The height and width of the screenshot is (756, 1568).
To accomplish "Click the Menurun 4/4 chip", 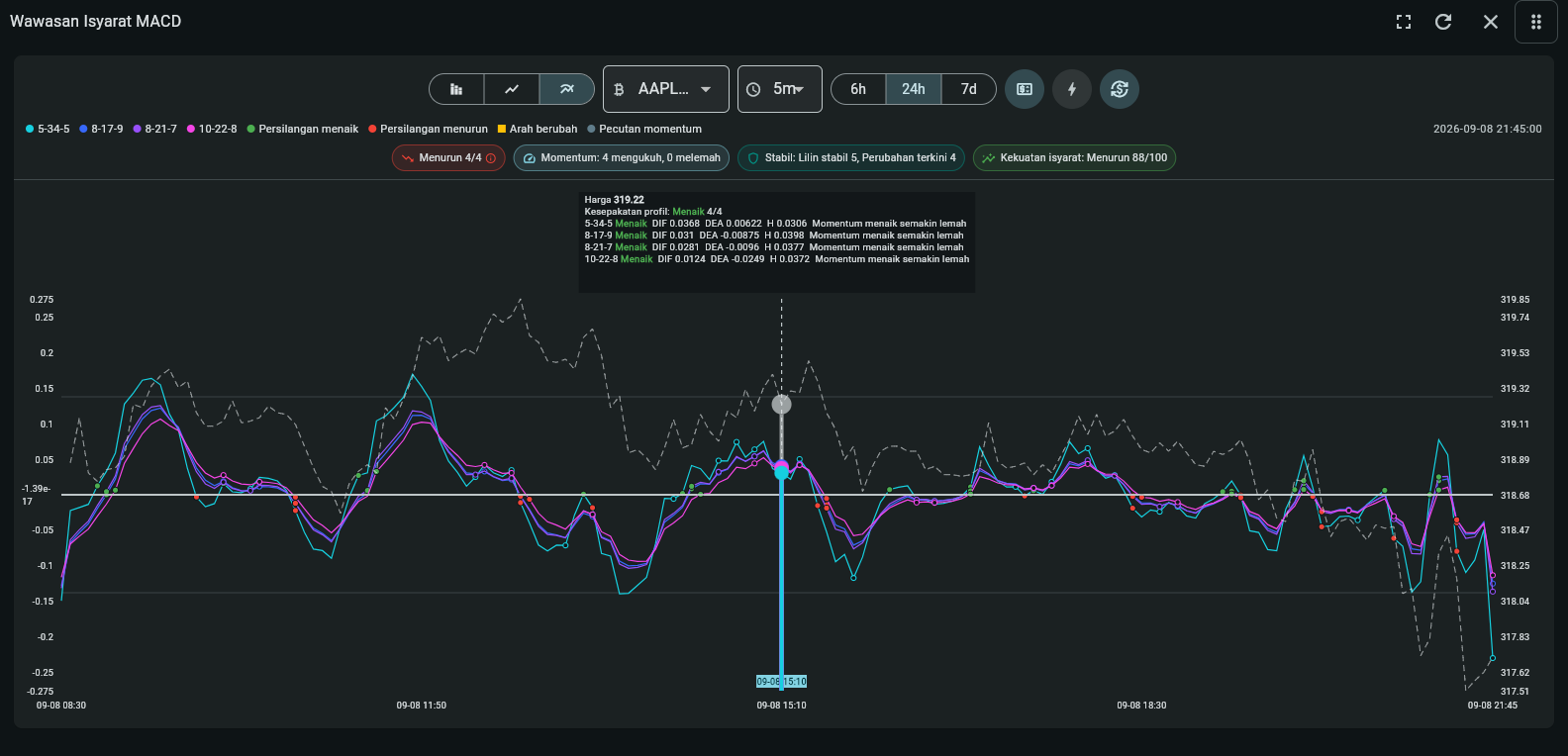I will 448,158.
